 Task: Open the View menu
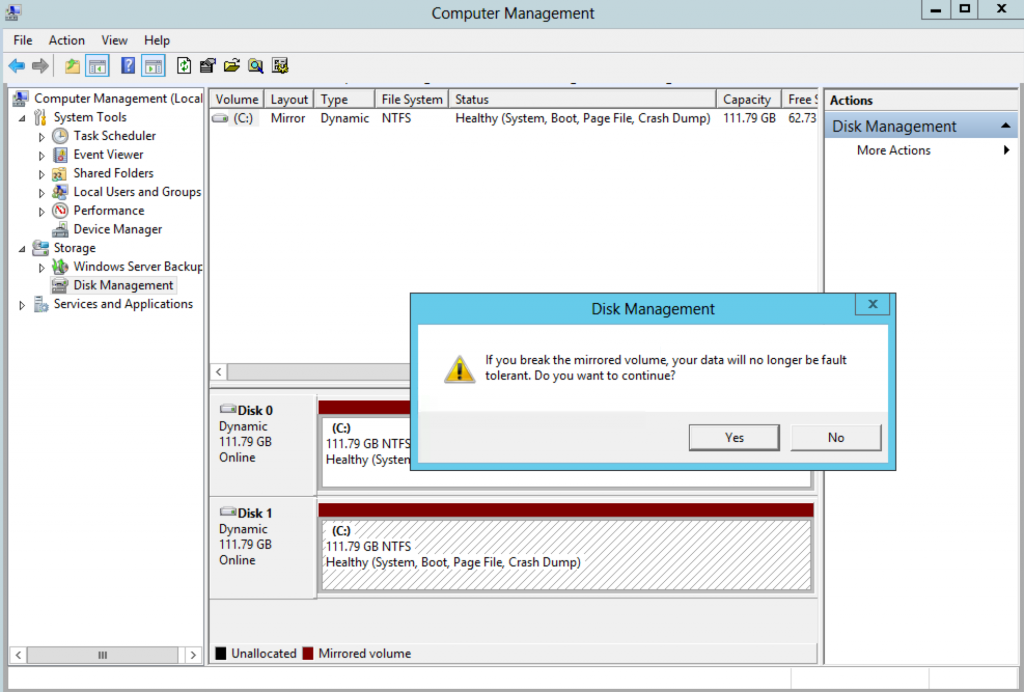pyautogui.click(x=114, y=40)
